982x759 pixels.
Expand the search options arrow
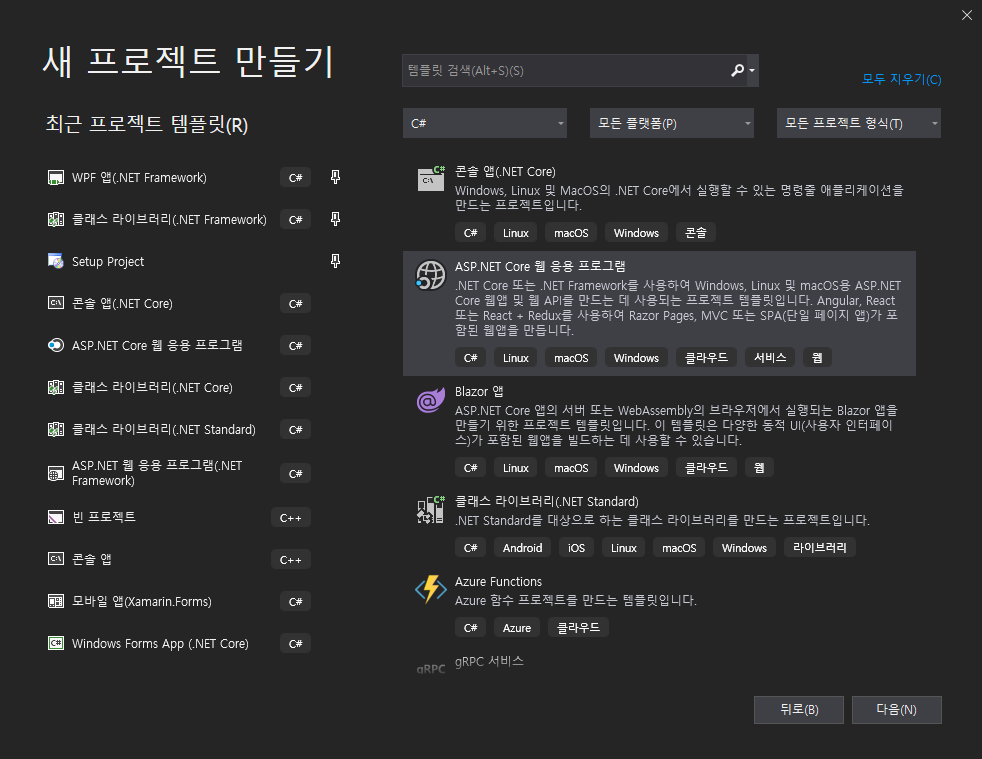coord(752,71)
